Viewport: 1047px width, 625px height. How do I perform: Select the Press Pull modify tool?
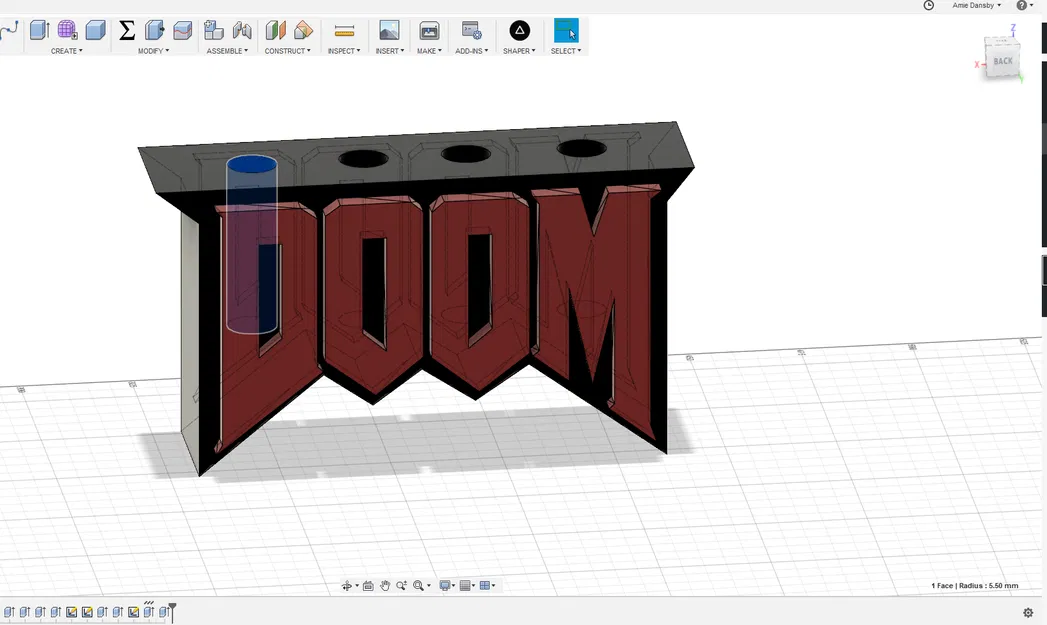[x=154, y=30]
